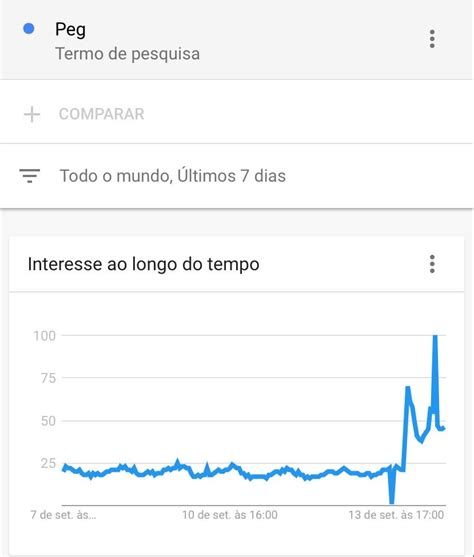Click the 25 y-axis label
Viewport: 474px width, 557px height.
(48, 463)
